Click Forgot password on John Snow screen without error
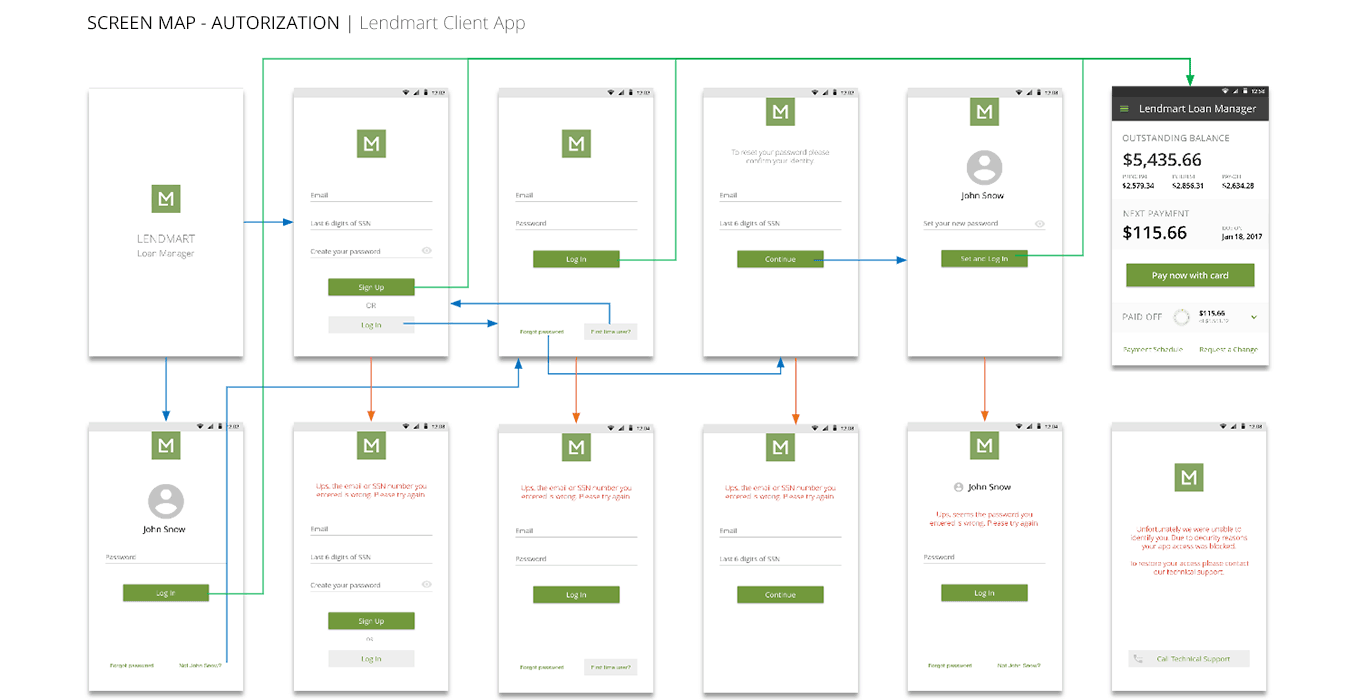Viewport: 1350px width, 700px height. 132,665
